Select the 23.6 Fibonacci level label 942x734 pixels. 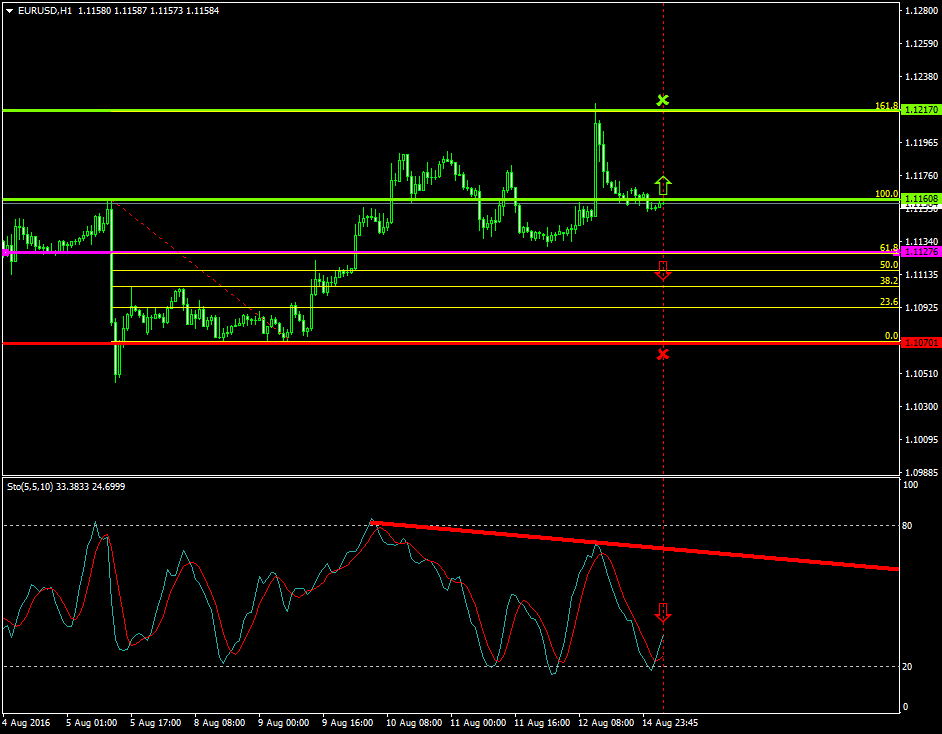(888, 301)
